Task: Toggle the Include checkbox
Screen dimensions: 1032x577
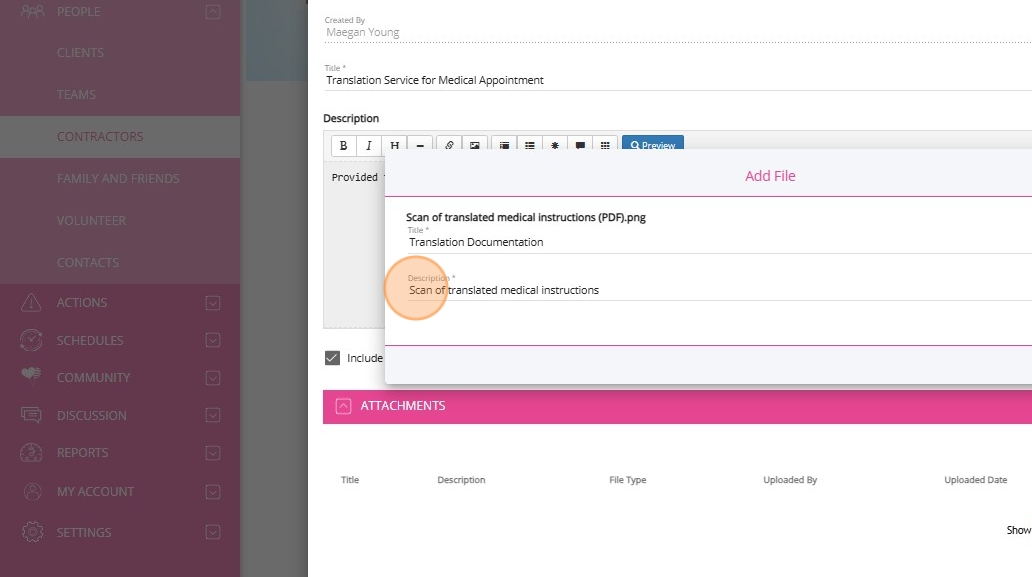Action: [x=332, y=358]
